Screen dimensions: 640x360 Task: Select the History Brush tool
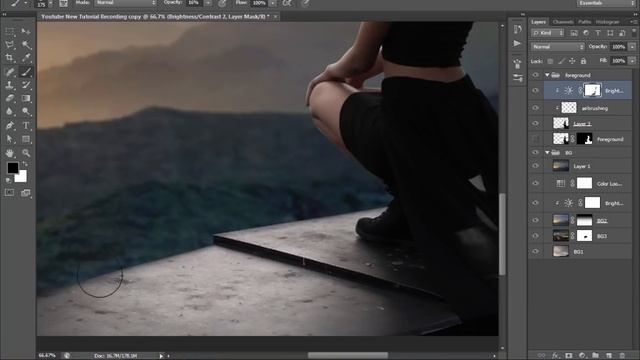pyautogui.click(x=26, y=85)
